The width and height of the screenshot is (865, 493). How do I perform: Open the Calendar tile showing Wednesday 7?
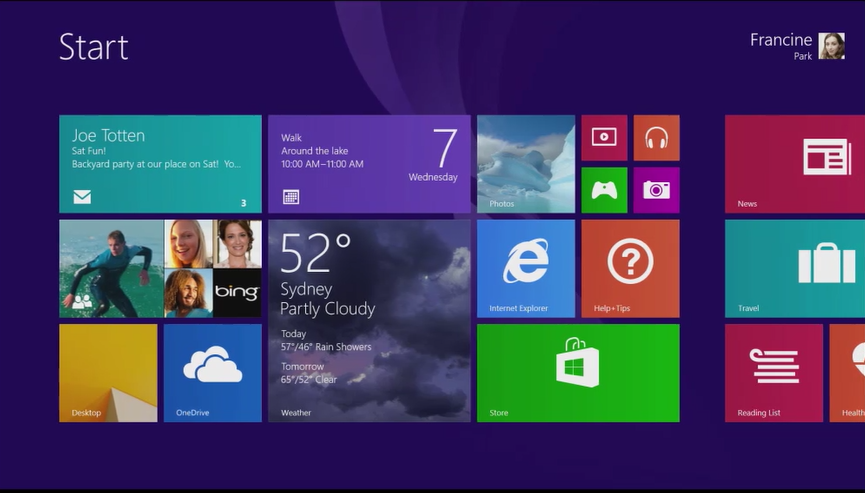369,164
